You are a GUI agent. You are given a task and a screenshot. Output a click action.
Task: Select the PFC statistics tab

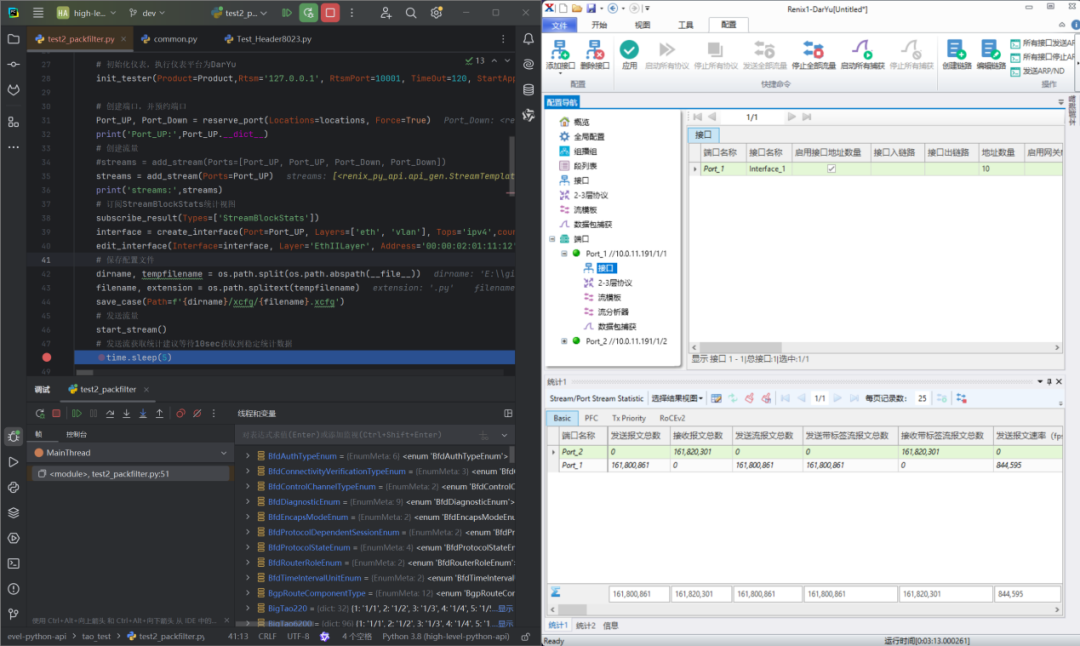591,418
